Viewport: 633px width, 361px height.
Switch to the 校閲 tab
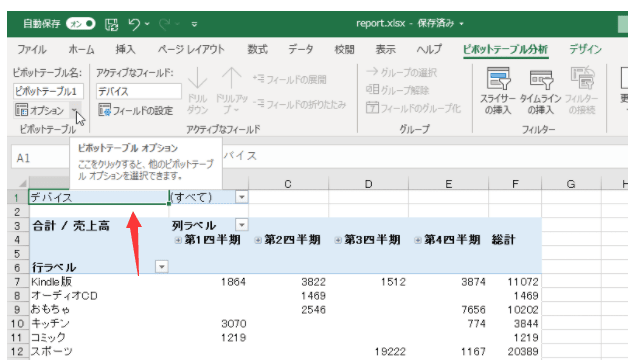click(x=344, y=50)
